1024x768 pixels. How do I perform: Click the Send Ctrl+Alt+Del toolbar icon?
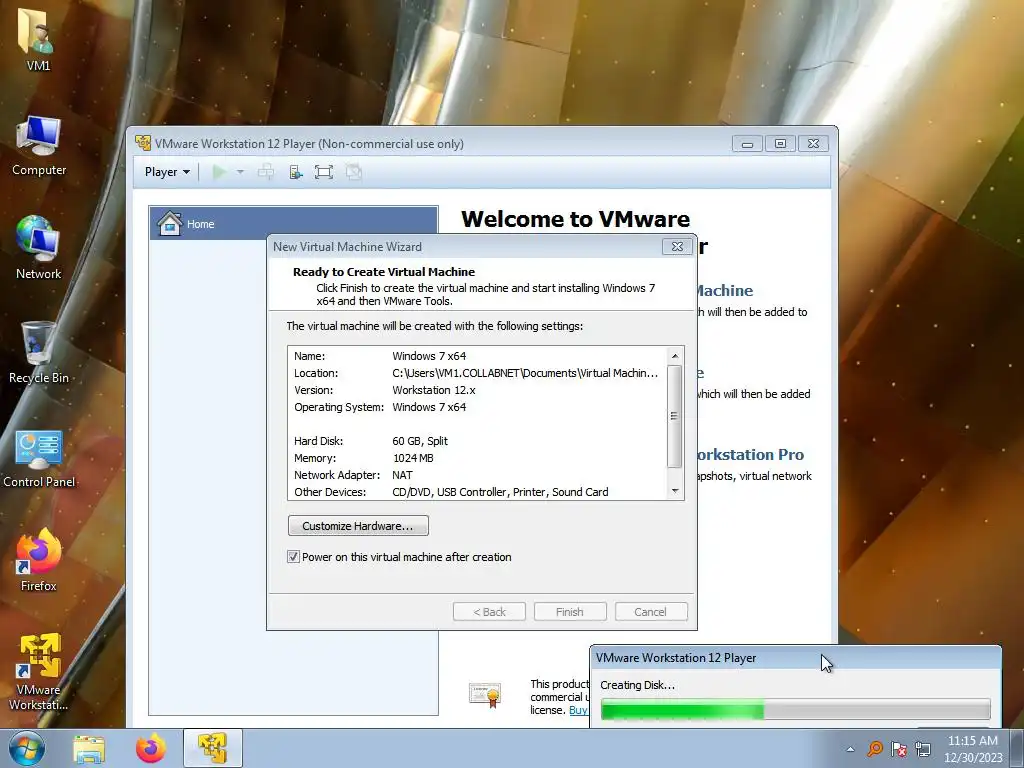266,172
